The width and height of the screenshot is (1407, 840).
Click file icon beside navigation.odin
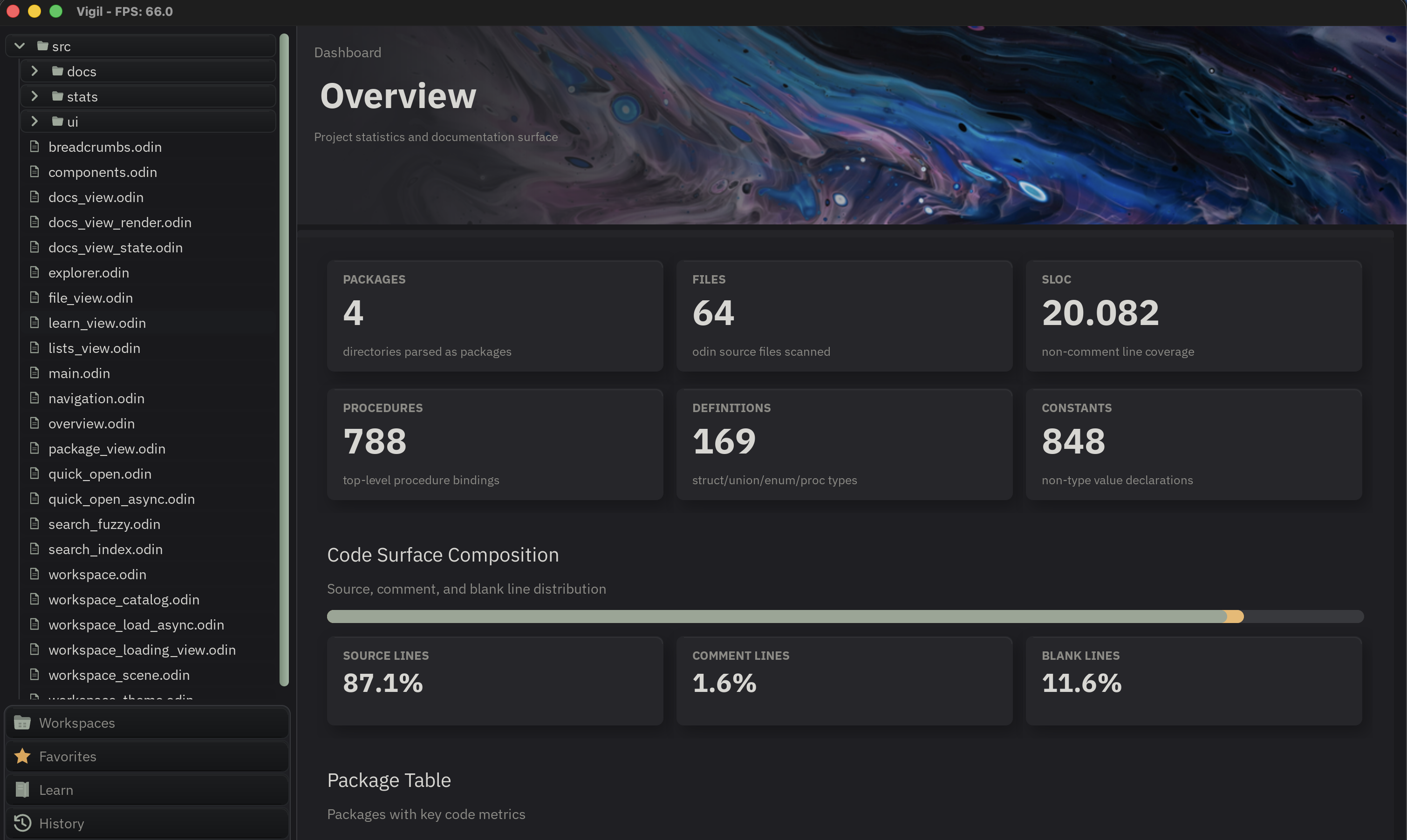(34, 398)
